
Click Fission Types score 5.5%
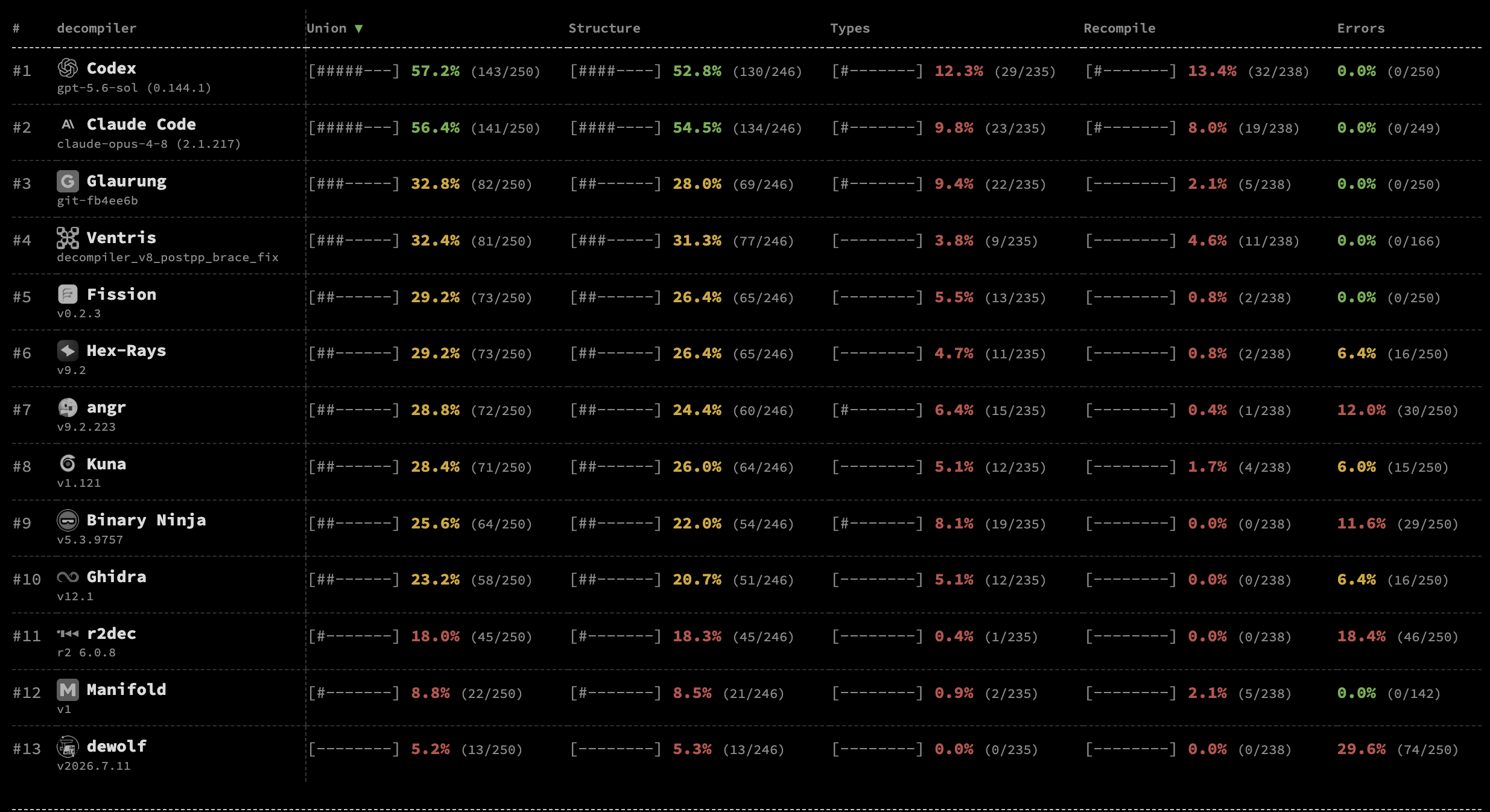point(954,297)
